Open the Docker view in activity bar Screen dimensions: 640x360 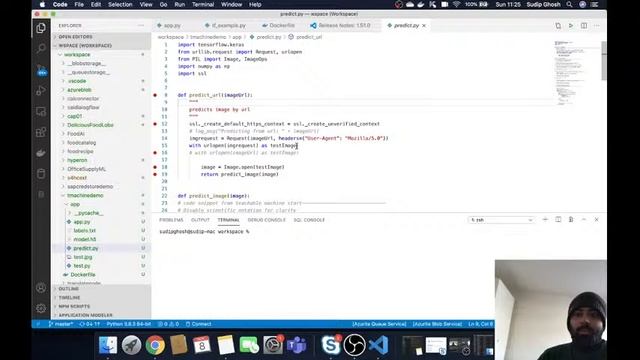(x=41, y=153)
